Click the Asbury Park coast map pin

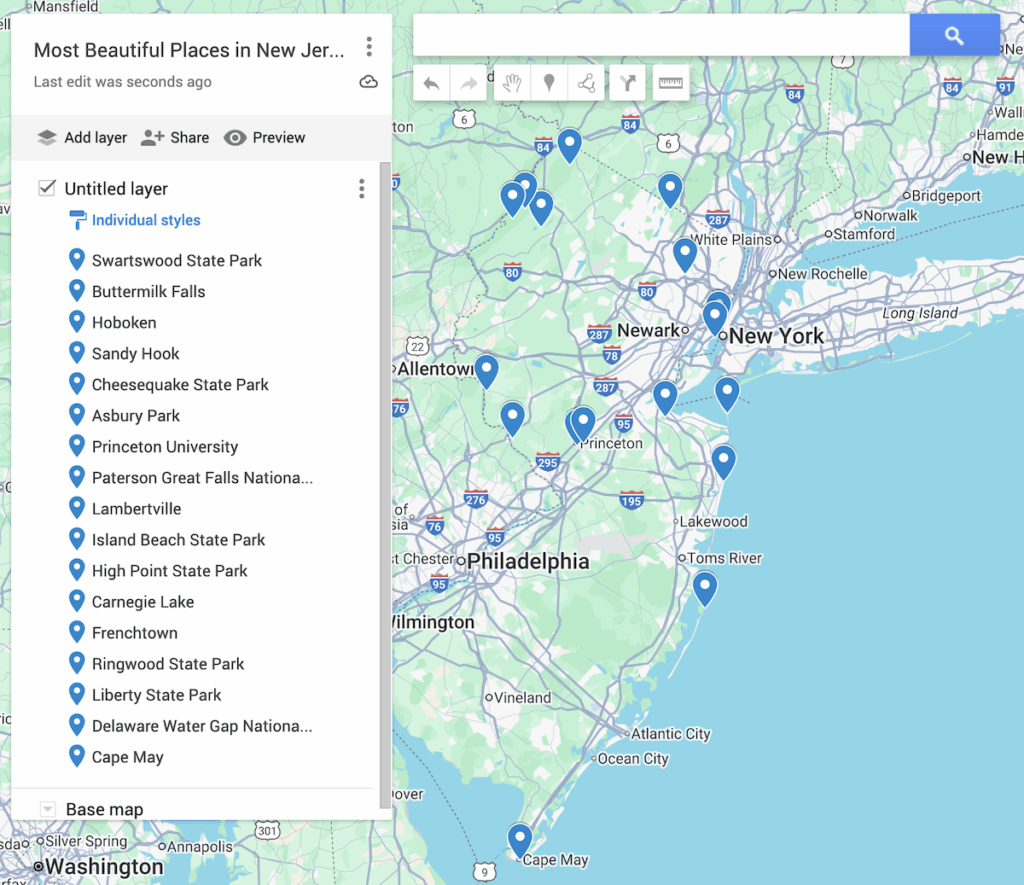coord(724,460)
